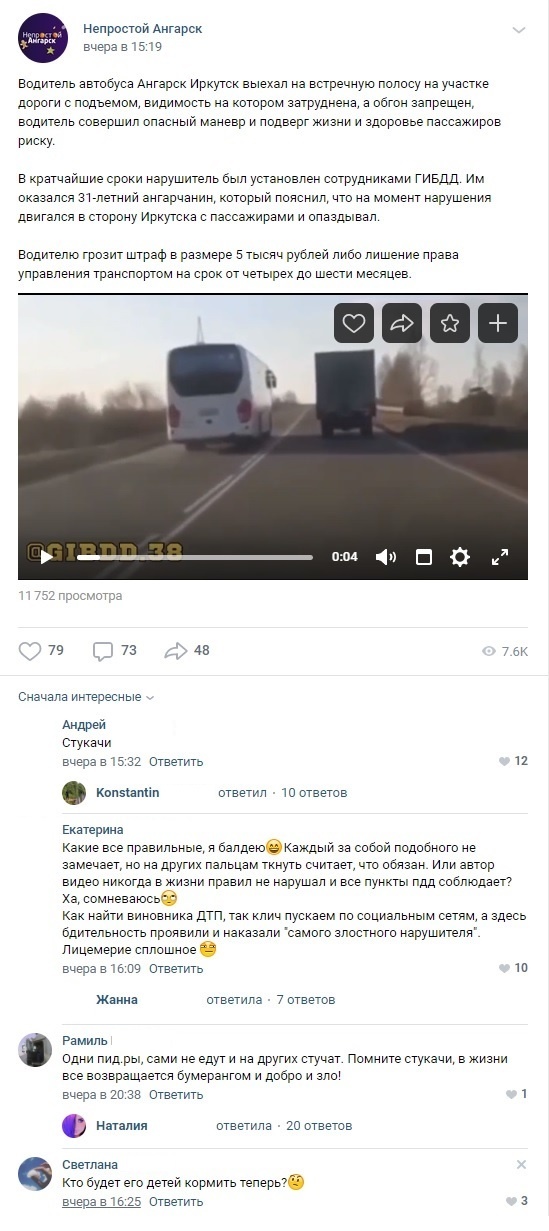Change comment sorting from Сначала интересные

click(x=86, y=697)
